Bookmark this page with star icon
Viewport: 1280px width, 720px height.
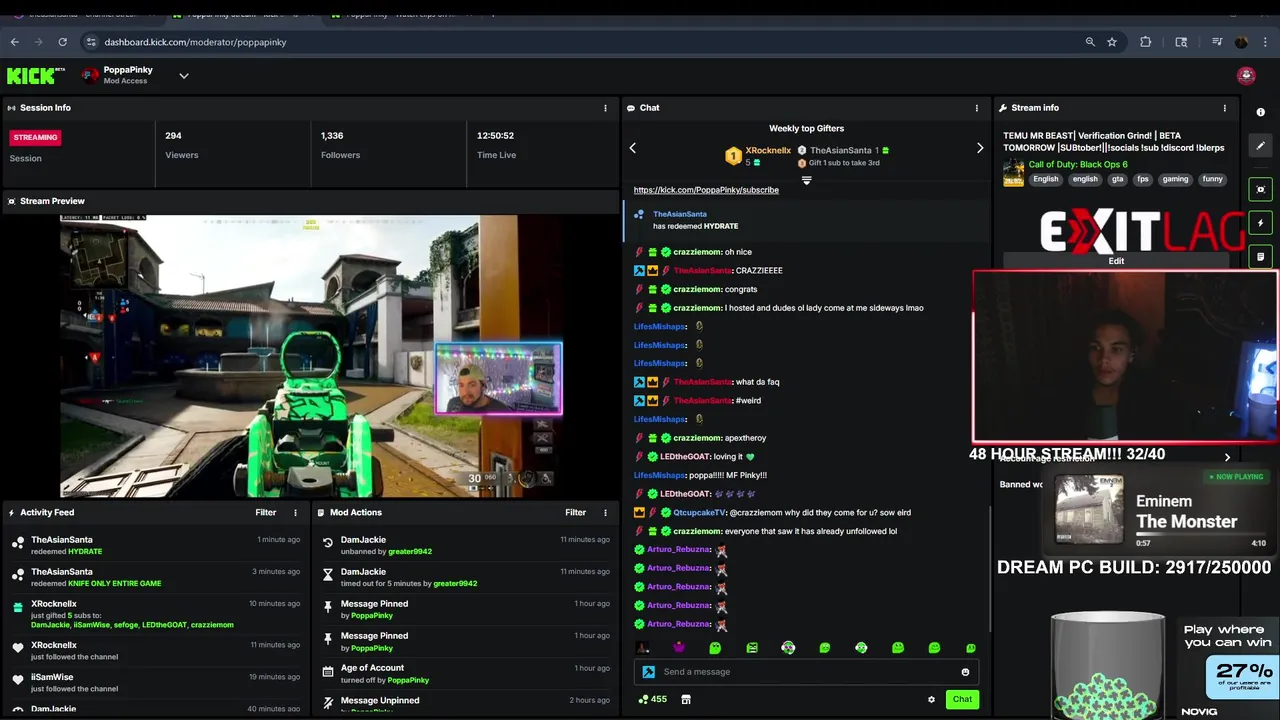tap(1111, 42)
